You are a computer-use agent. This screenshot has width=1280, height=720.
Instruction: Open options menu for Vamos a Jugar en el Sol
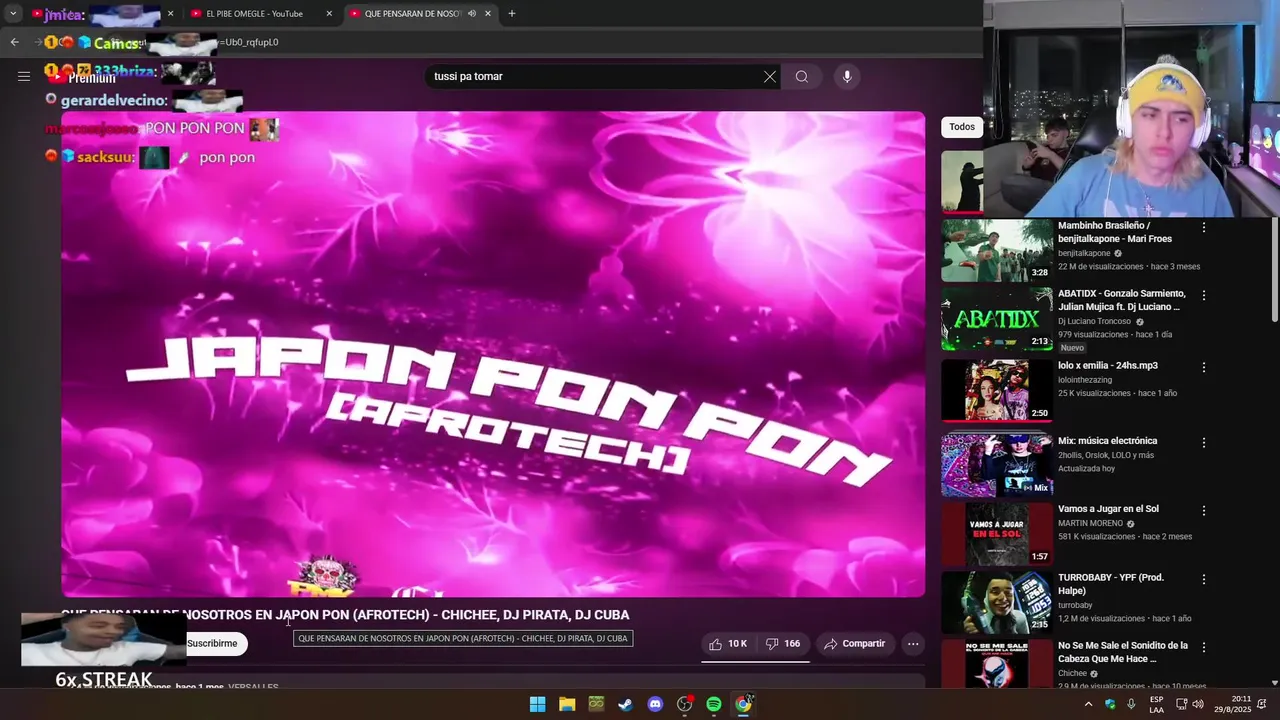click(x=1204, y=511)
